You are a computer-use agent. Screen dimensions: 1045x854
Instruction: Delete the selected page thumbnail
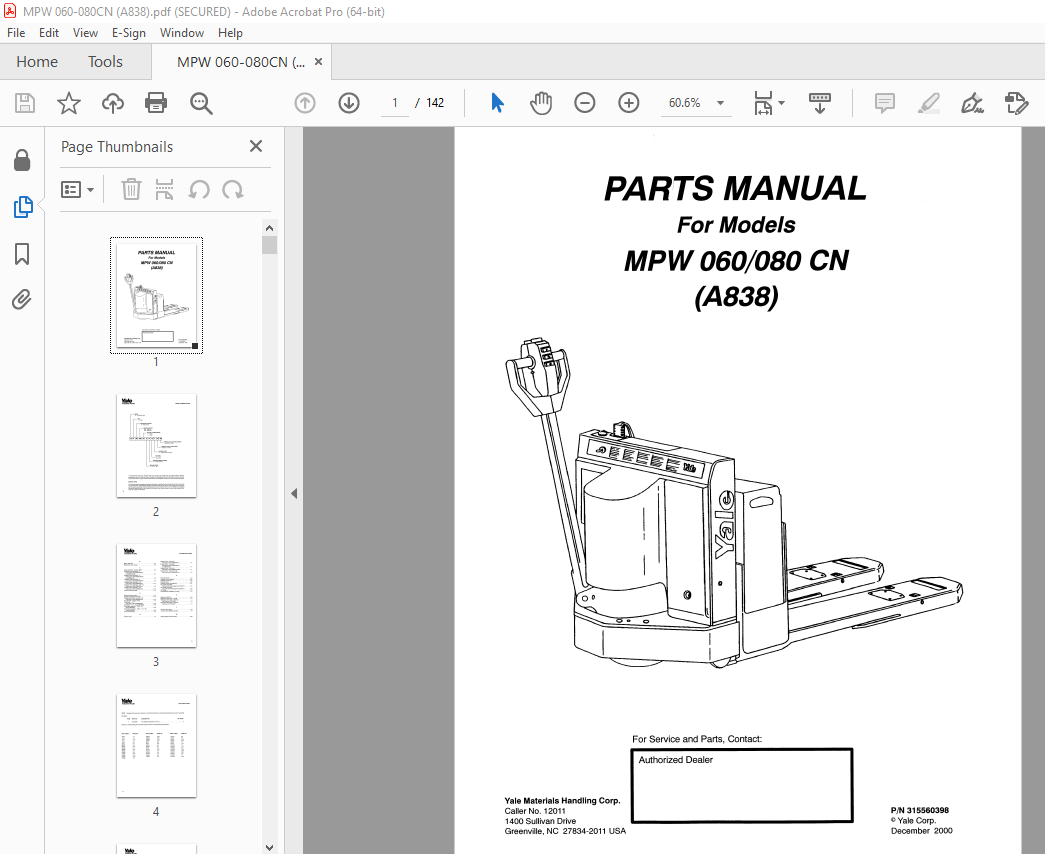[131, 190]
